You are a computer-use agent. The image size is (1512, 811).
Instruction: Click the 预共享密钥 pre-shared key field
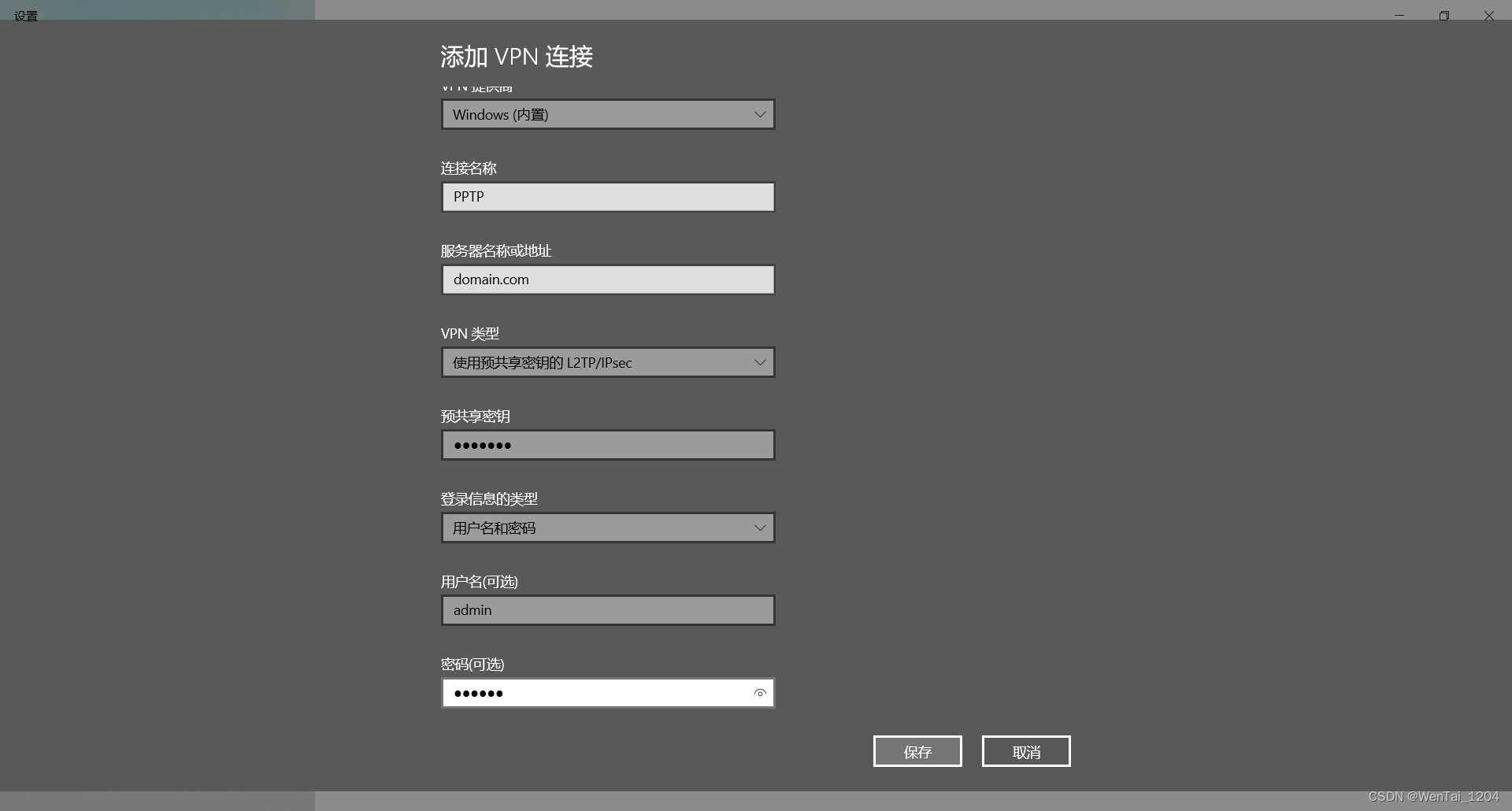coord(606,444)
